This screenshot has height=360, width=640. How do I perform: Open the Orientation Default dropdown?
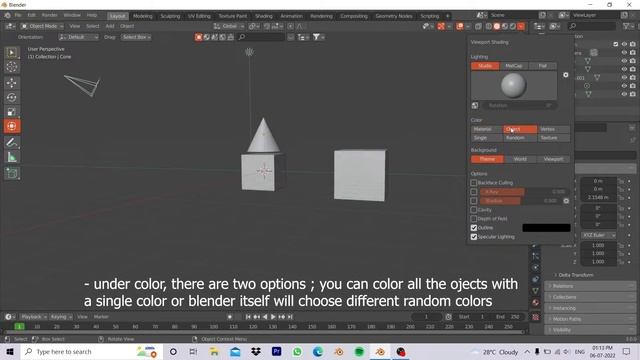pos(78,37)
